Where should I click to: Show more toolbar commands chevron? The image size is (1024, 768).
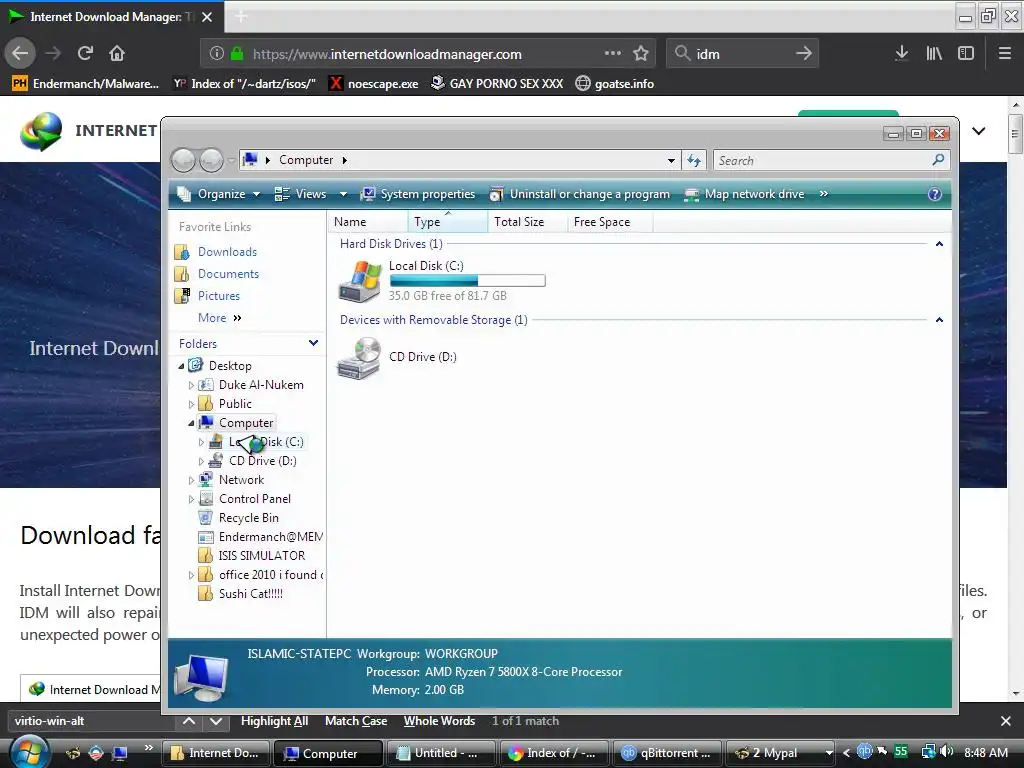[x=824, y=194]
